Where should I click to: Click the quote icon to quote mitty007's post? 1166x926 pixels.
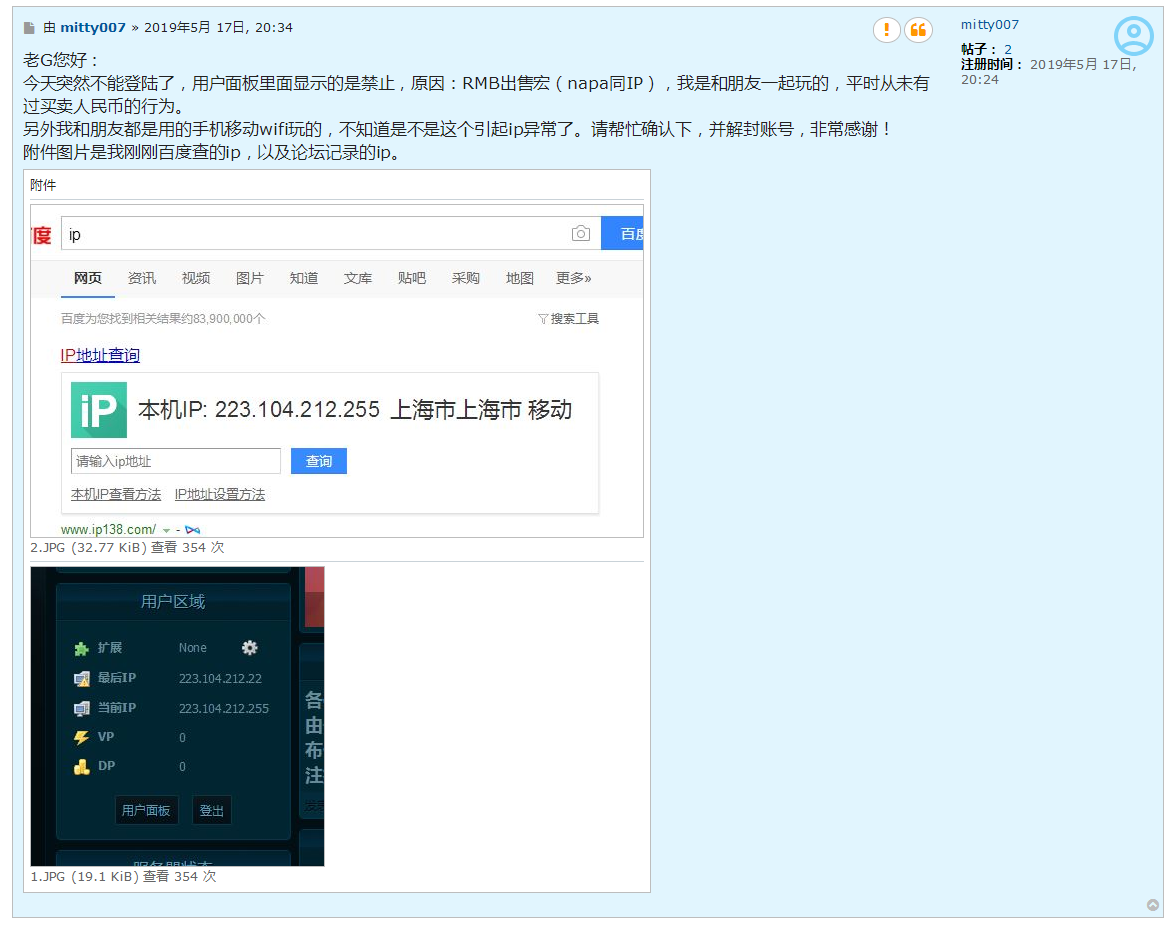(x=920, y=30)
